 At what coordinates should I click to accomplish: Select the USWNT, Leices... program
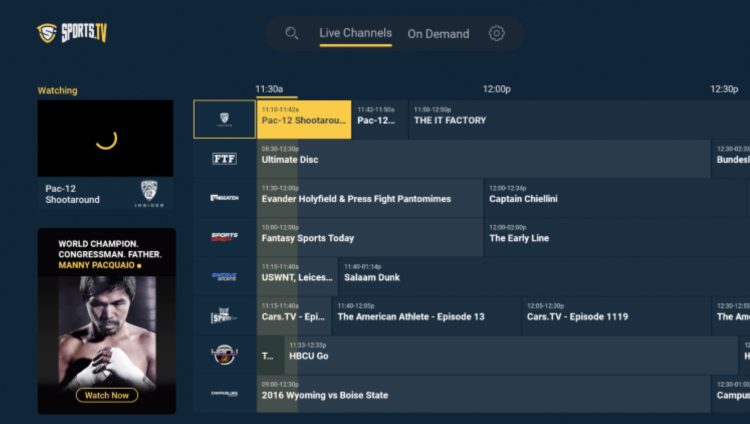click(297, 277)
